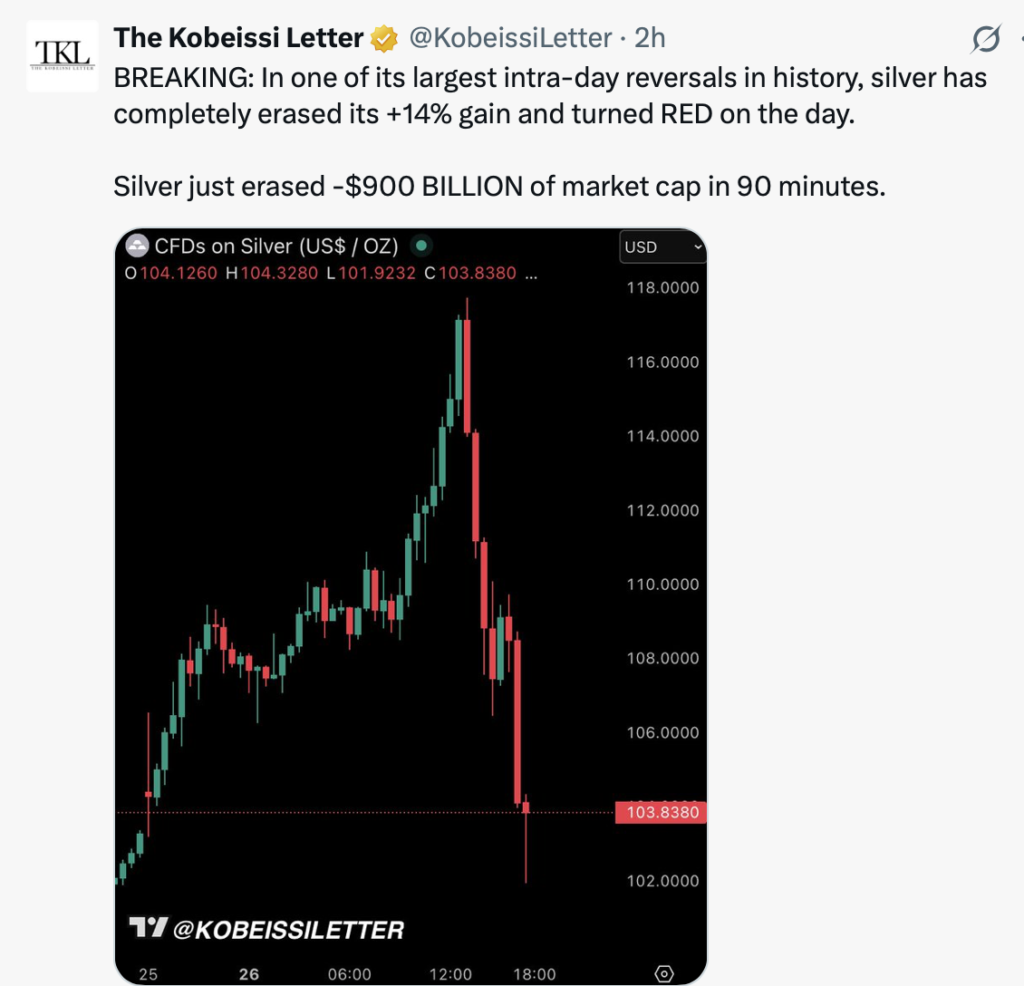Image resolution: width=1024 pixels, height=986 pixels.
Task: Click the red 103.8380 current price label
Action: pyautogui.click(x=663, y=813)
